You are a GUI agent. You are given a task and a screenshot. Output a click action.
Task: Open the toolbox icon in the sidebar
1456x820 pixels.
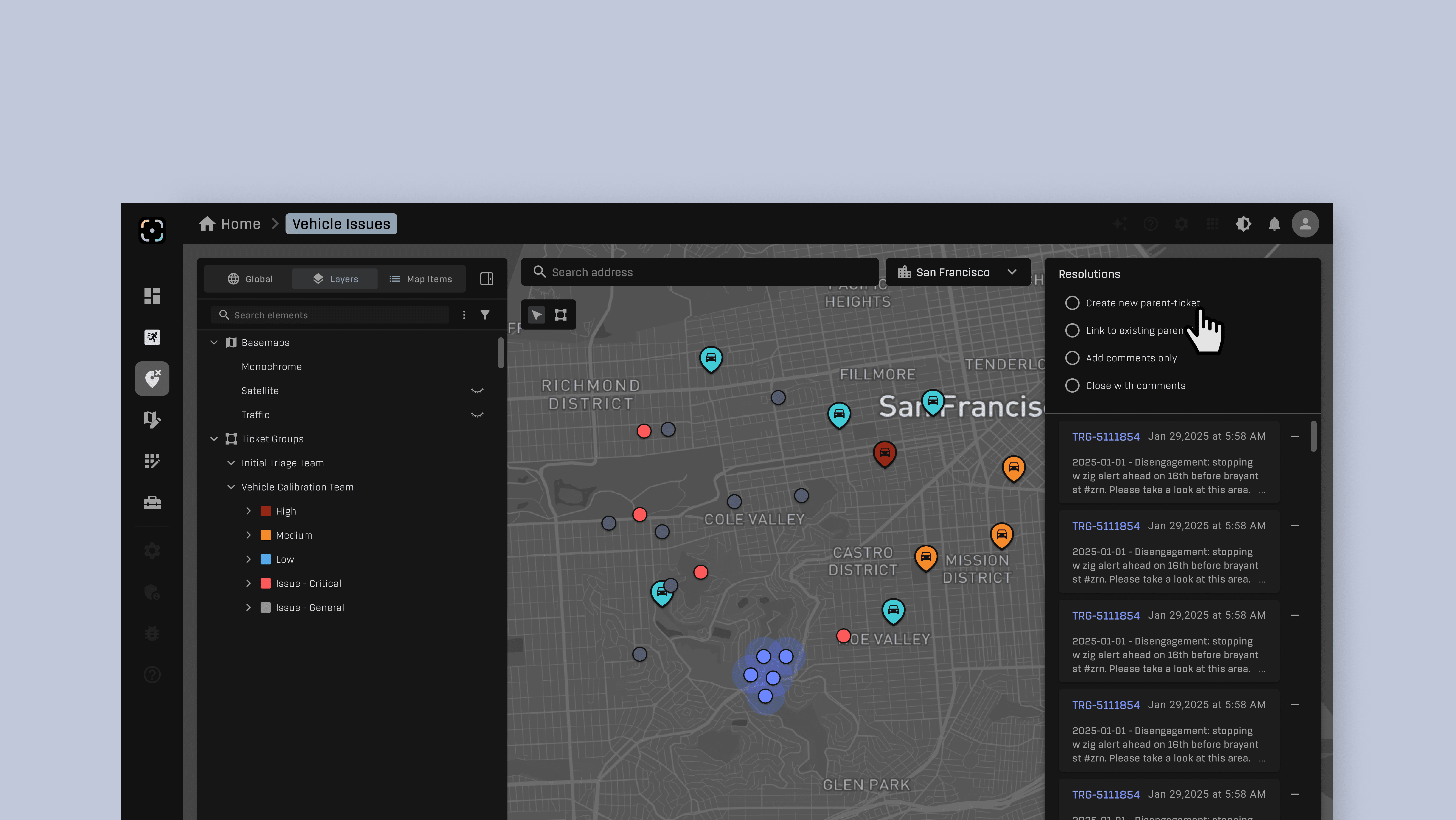point(152,503)
